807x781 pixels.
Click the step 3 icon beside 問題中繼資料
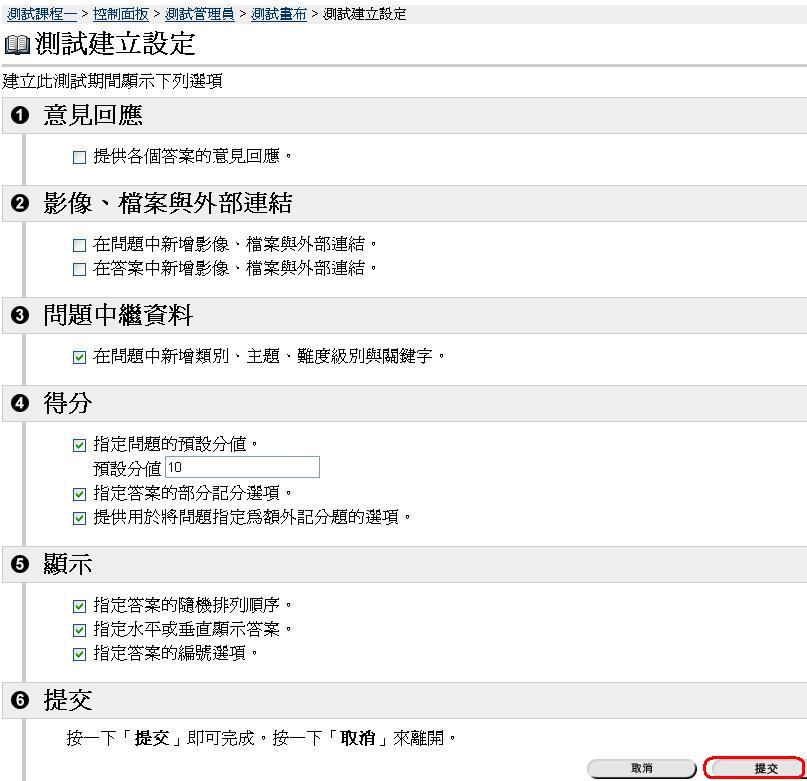click(20, 316)
